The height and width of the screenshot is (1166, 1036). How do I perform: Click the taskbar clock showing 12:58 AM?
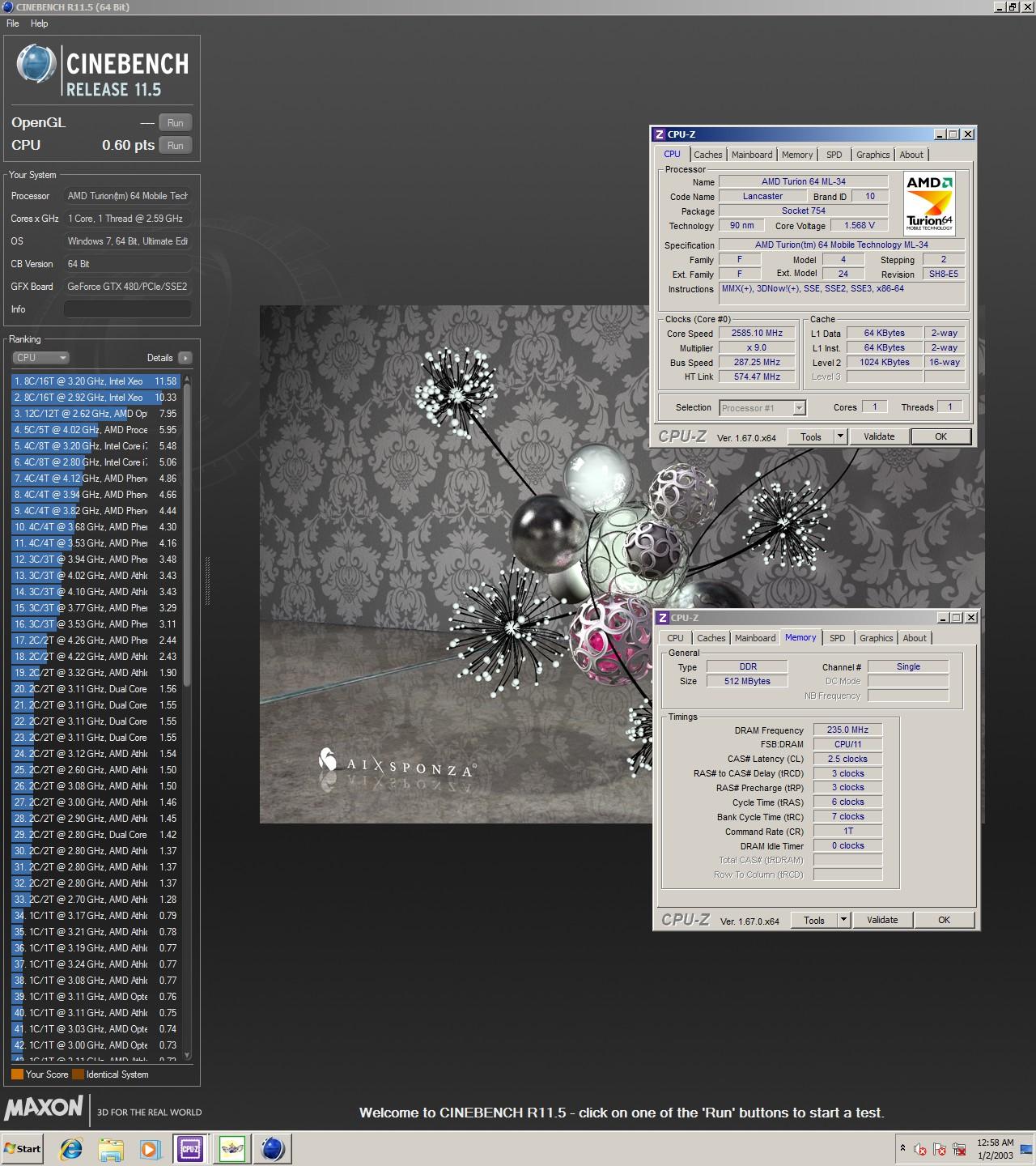(996, 1148)
